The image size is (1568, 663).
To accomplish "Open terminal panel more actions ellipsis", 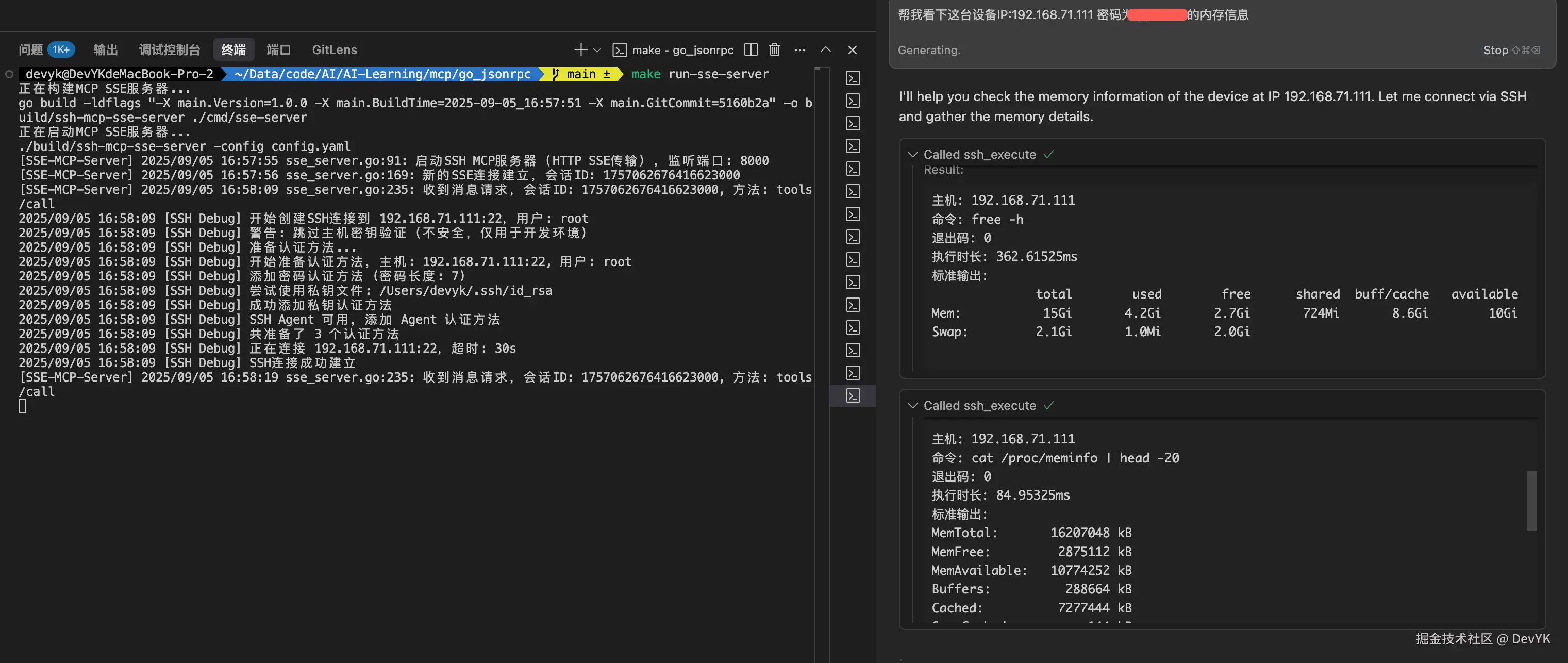I will point(800,50).
